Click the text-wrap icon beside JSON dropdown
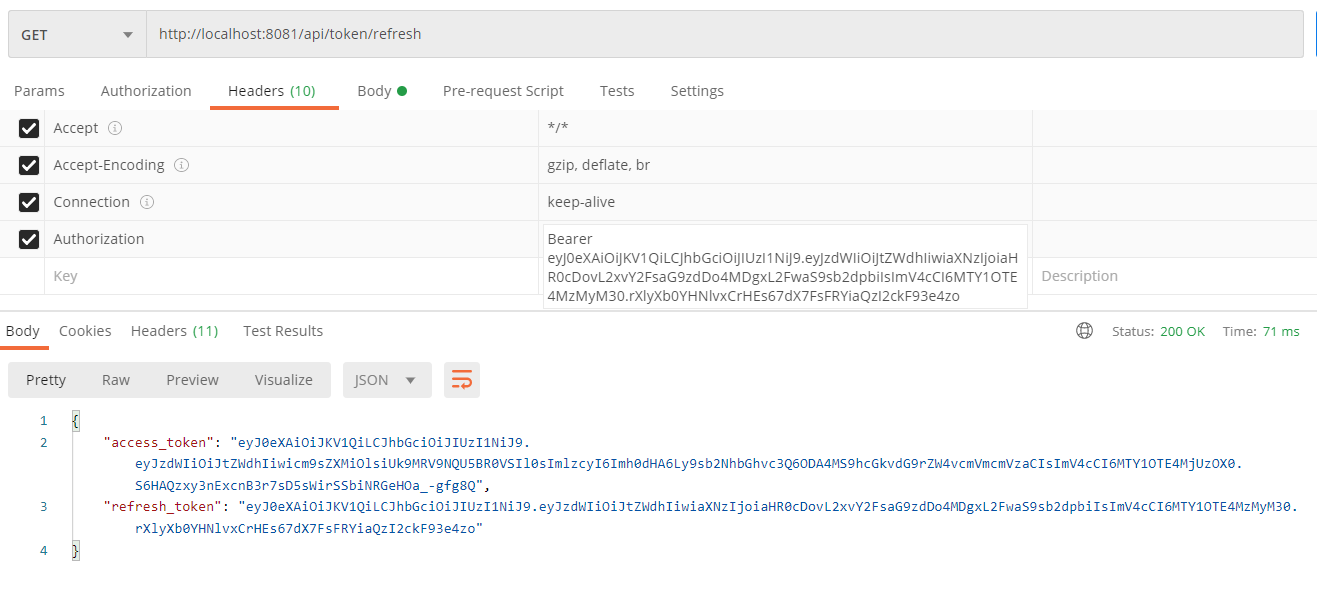This screenshot has height=589, width=1317. point(461,380)
